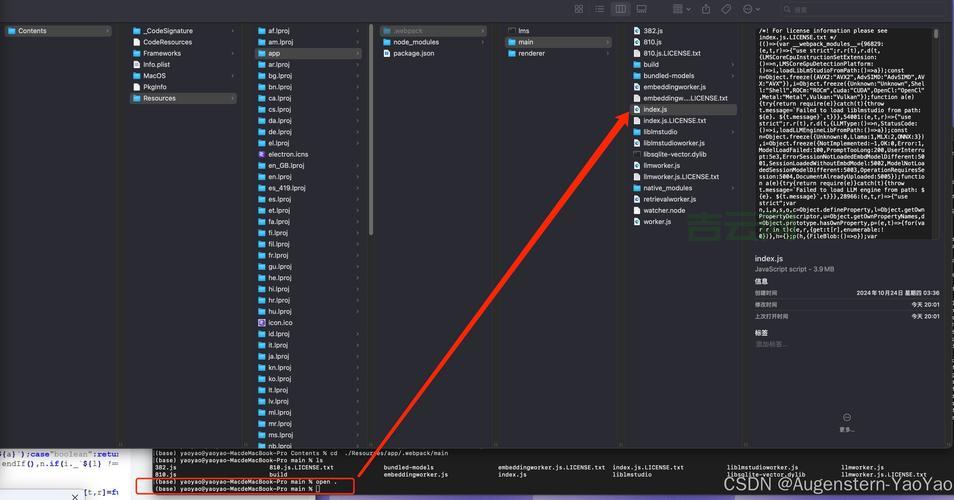Switch Finder to icon view

click(x=579, y=9)
